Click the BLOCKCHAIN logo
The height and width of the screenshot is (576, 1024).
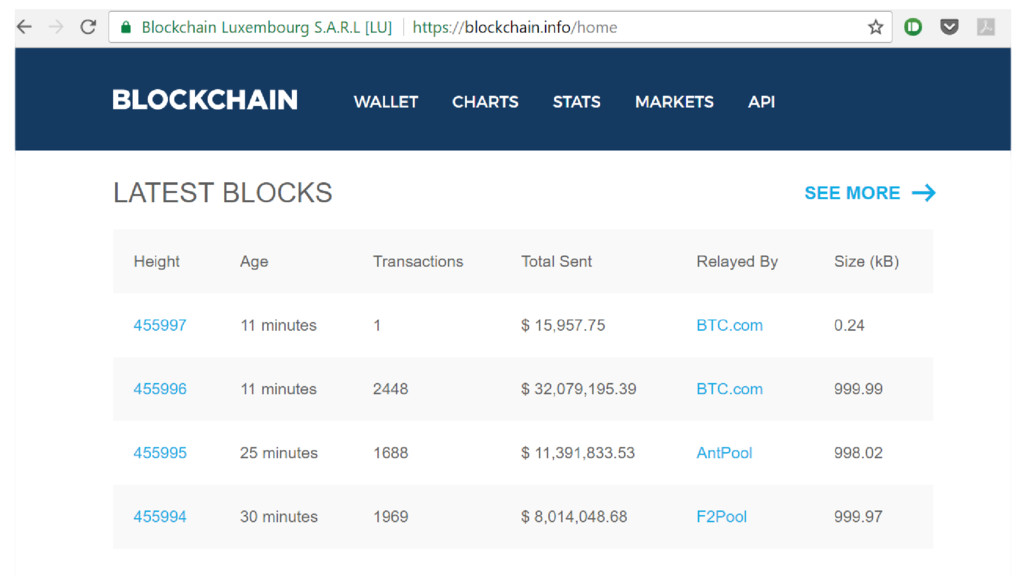click(x=205, y=100)
